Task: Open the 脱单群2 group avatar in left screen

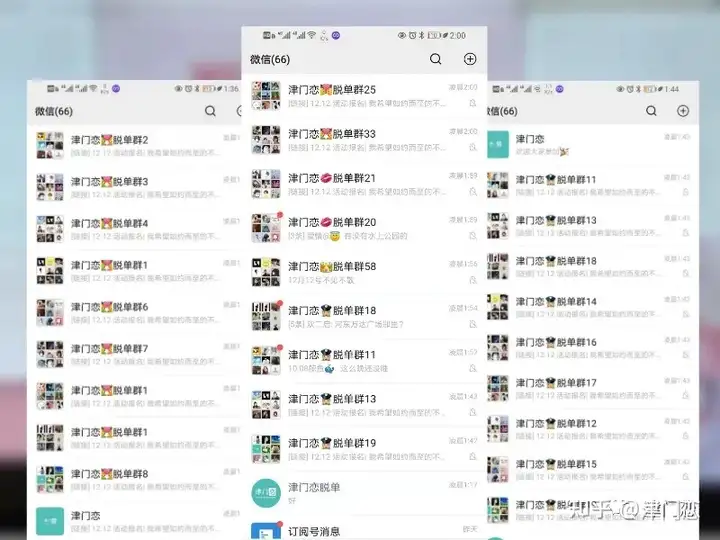Action: [50, 146]
